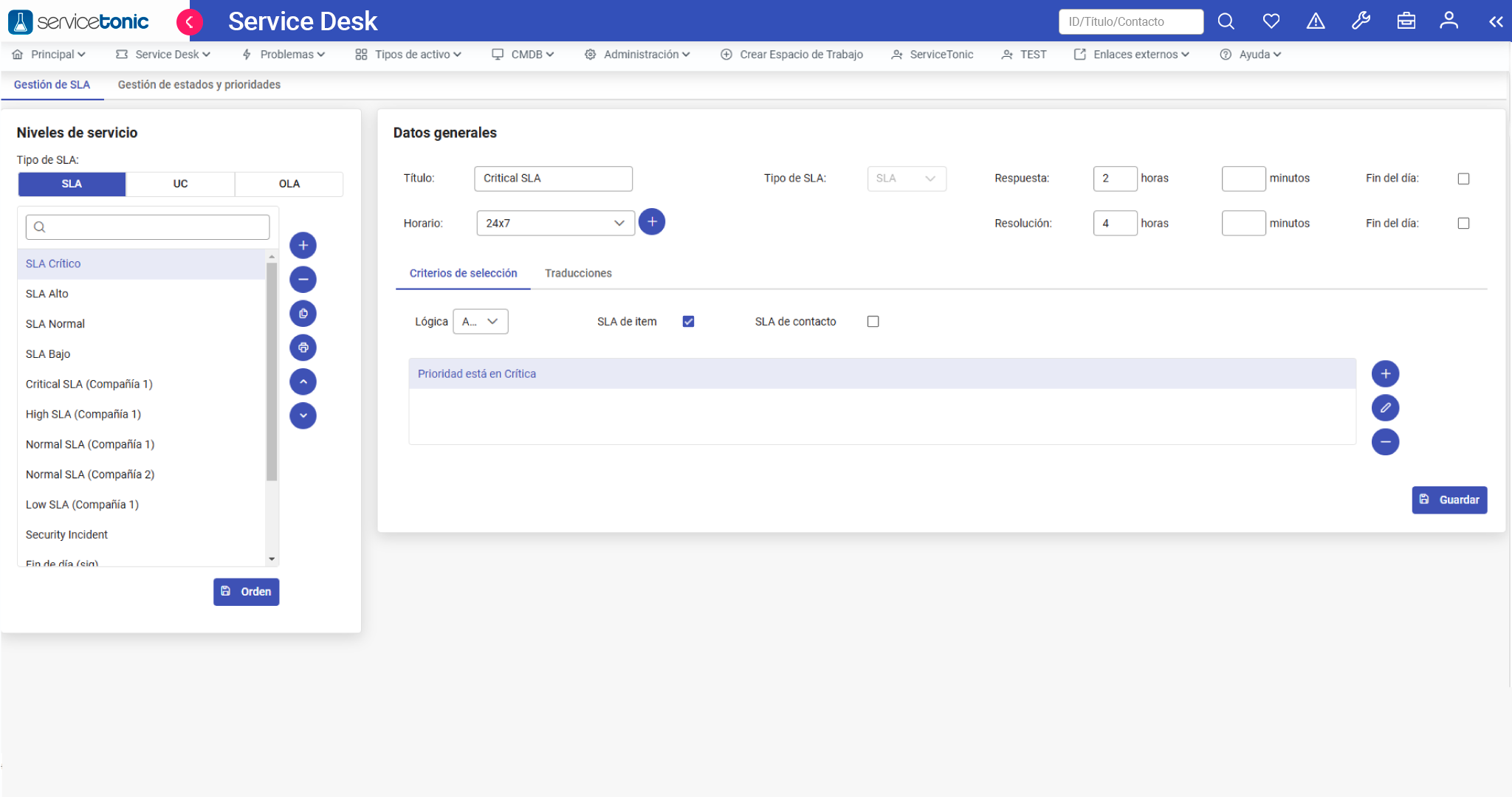This screenshot has width=1512, height=797.
Task: Click the wrench tools icon in header
Action: click(1361, 21)
